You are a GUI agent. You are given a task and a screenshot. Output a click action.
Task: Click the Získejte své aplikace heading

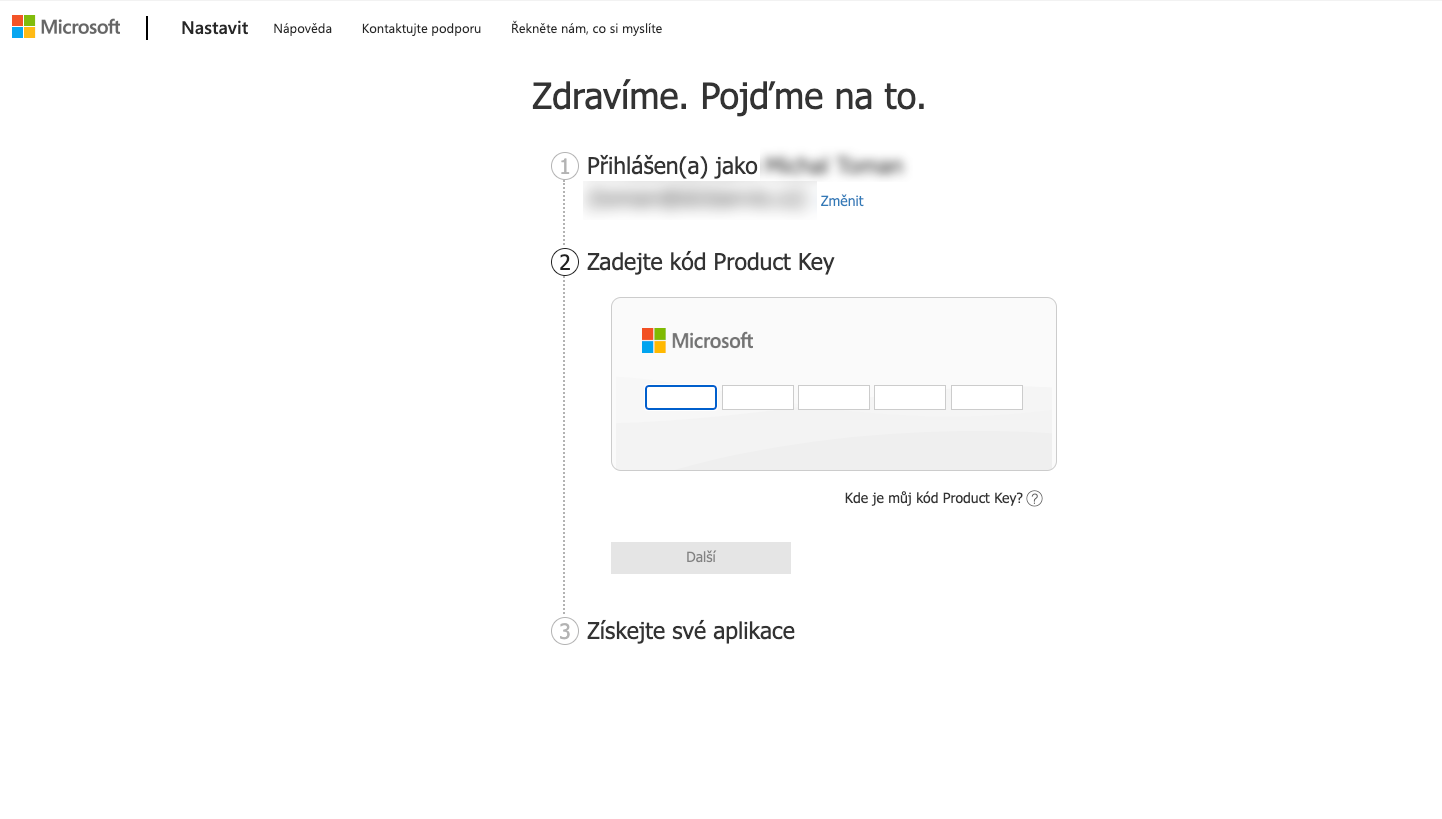coord(691,631)
